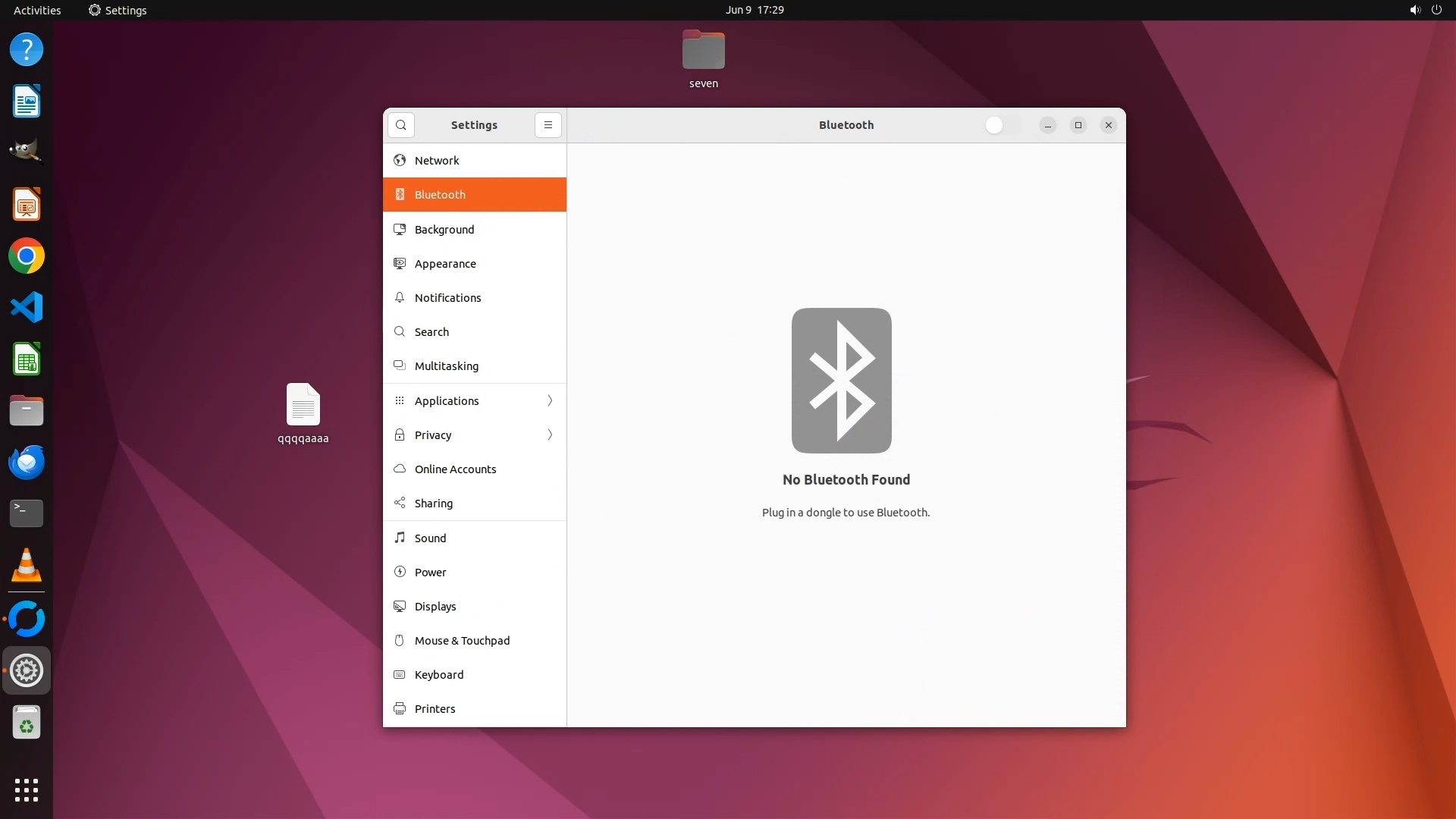
Task: Click the Printers icon in the sidebar
Action: [400, 708]
